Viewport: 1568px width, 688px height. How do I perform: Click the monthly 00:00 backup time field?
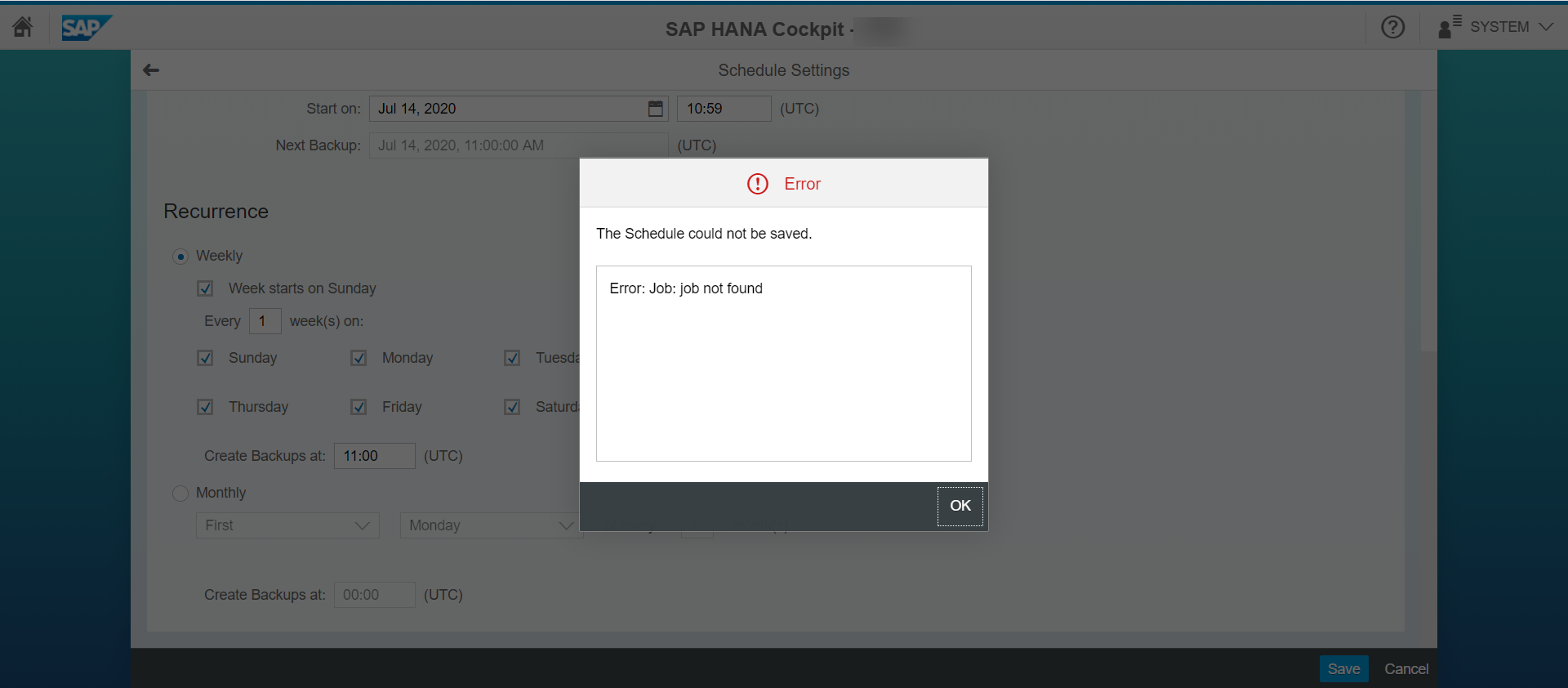(374, 595)
